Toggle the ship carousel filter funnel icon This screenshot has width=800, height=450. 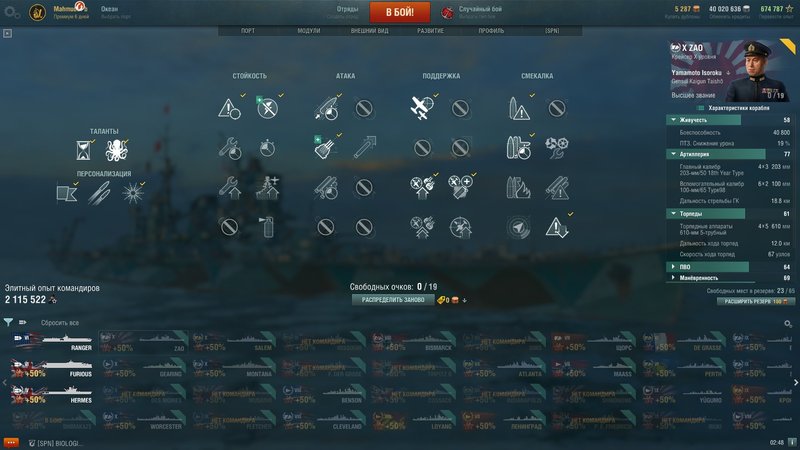tap(8, 322)
